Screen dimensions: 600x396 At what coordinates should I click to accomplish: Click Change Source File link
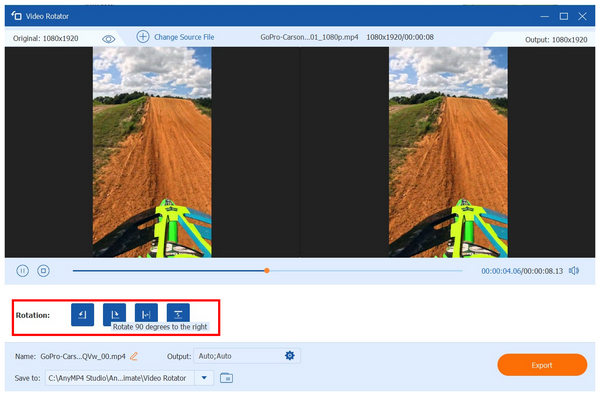tap(184, 37)
